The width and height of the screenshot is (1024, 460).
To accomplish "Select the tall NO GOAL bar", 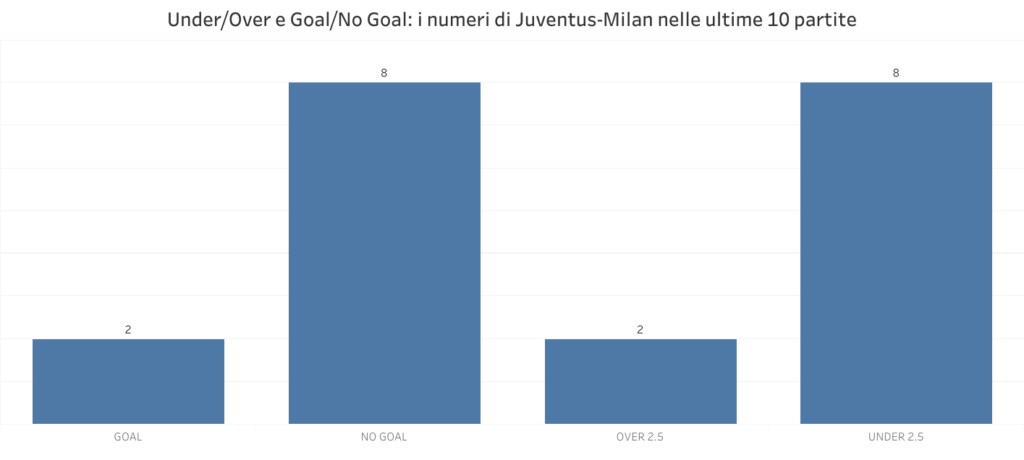I will [384, 252].
